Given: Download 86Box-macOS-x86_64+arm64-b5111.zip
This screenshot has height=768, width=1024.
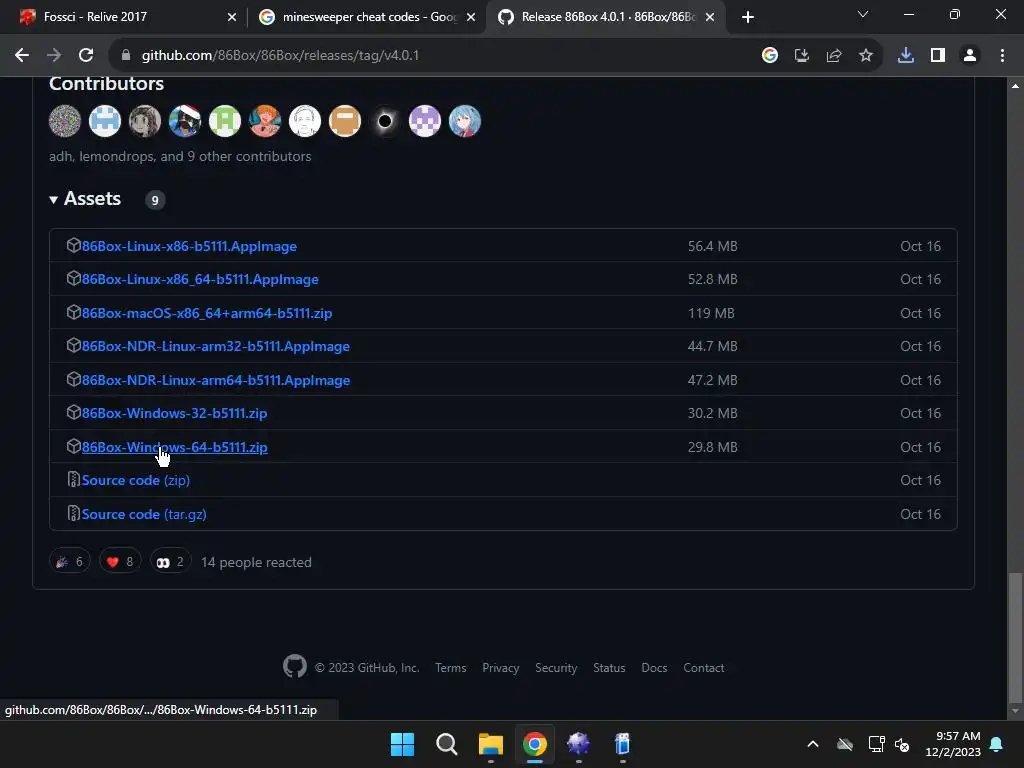Looking at the screenshot, I should [207, 313].
